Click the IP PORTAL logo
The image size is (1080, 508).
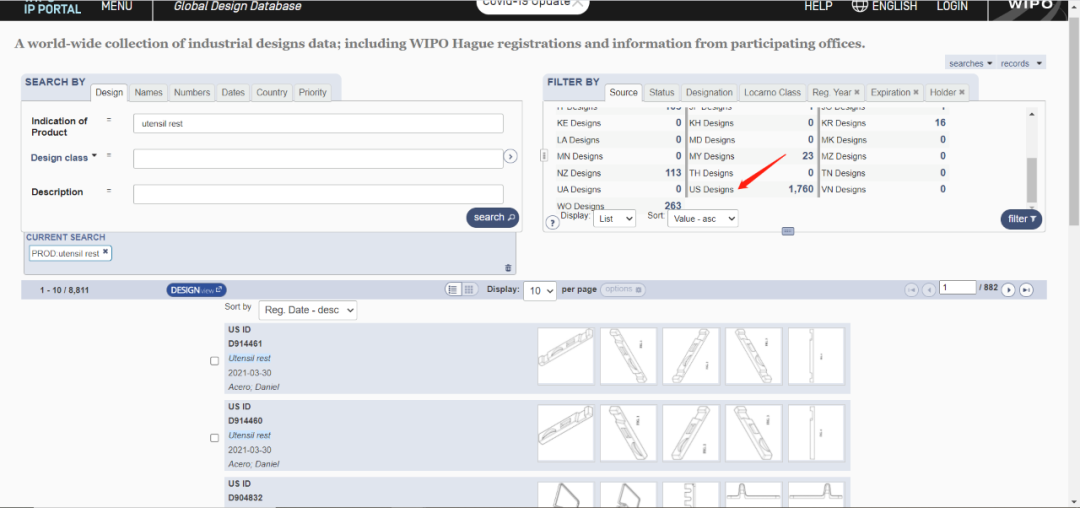(52, 8)
